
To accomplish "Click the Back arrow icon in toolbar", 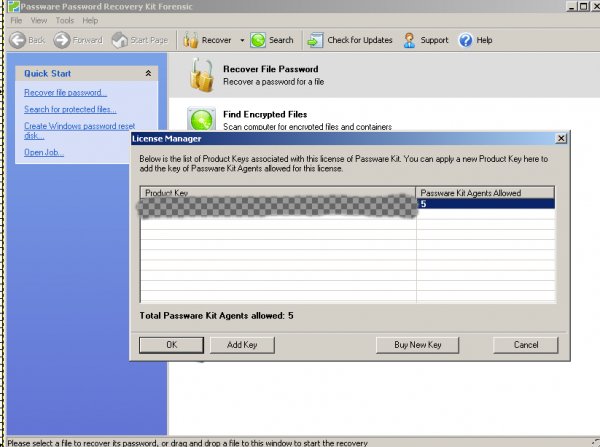I will (17, 40).
